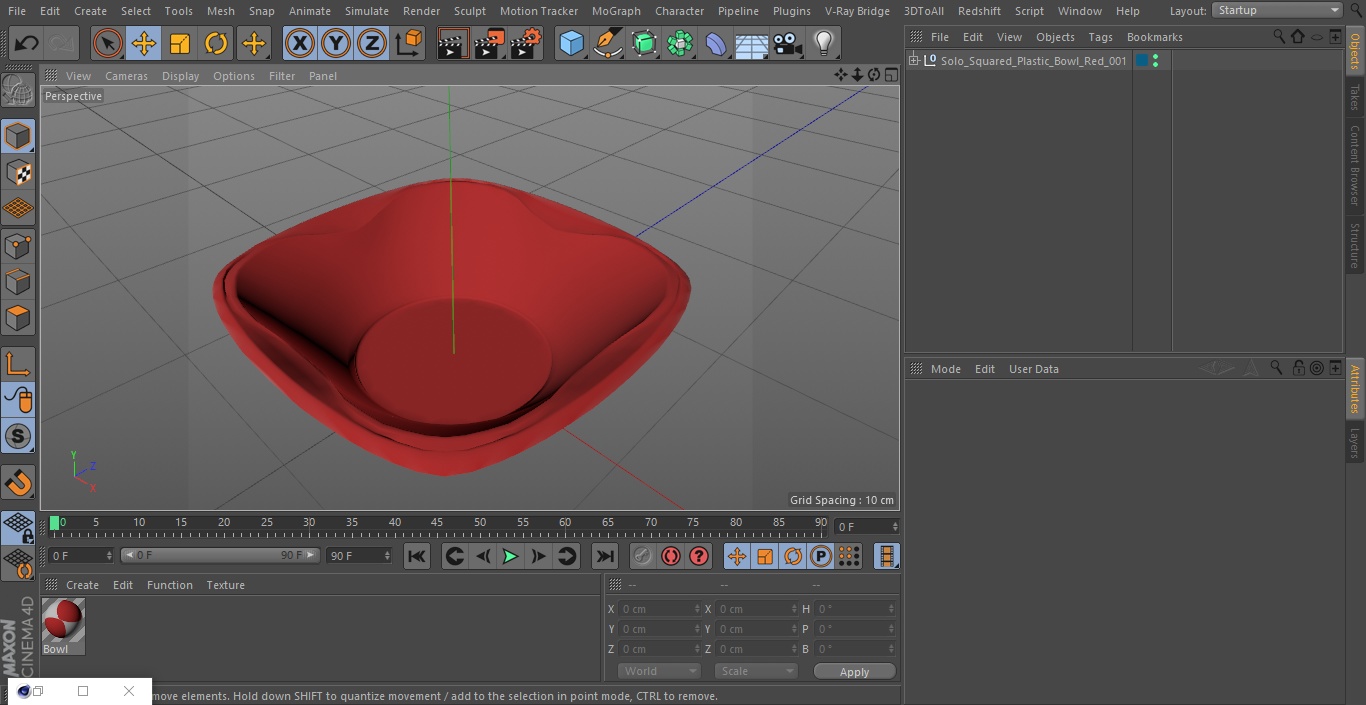
Task: Switch to Texture mode
Action: pyautogui.click(x=19, y=173)
